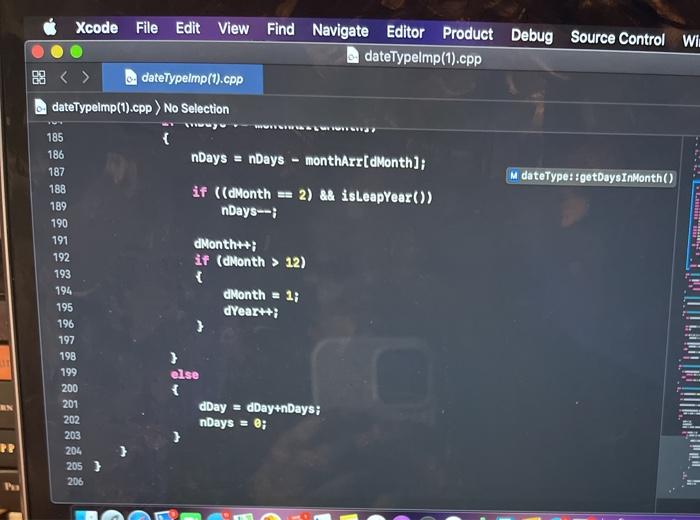700x520 pixels.
Task: Place cursor on 'nDays = nDays - monthArr[dMonth];'
Action: [x=308, y=160]
